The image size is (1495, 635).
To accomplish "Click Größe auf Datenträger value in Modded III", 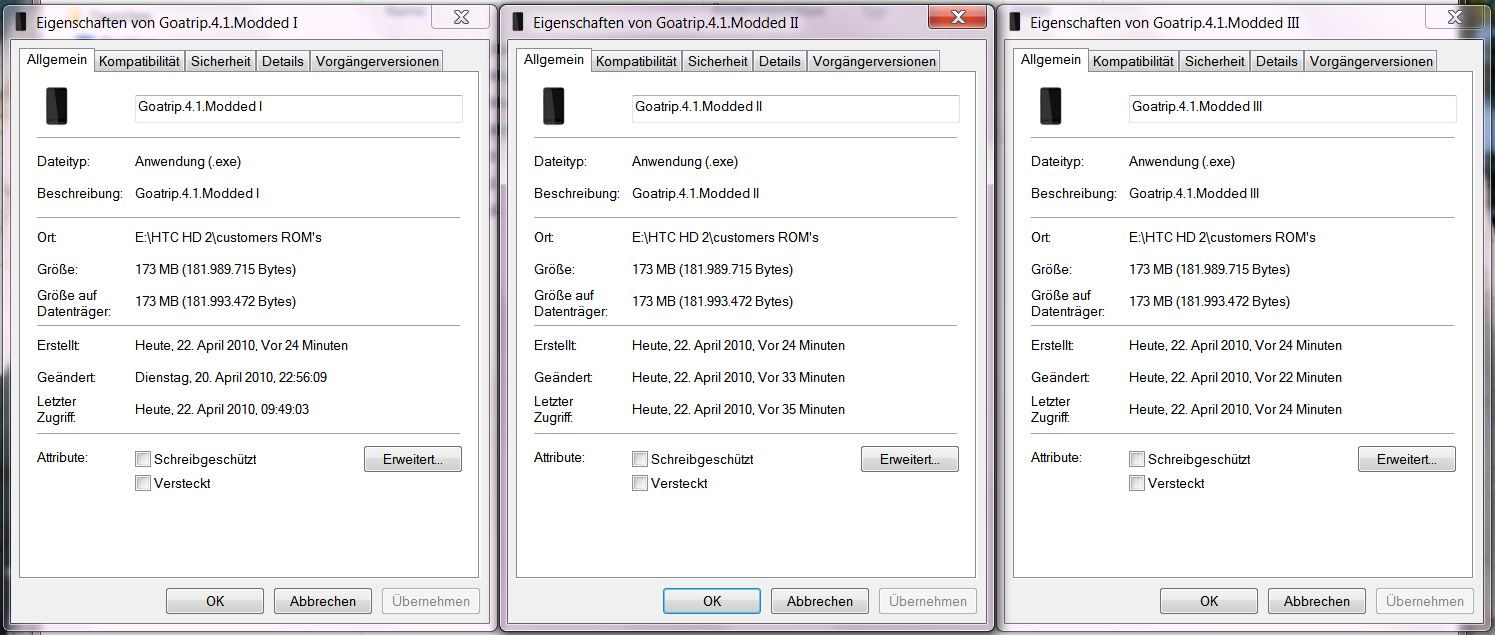I will click(x=1209, y=302).
